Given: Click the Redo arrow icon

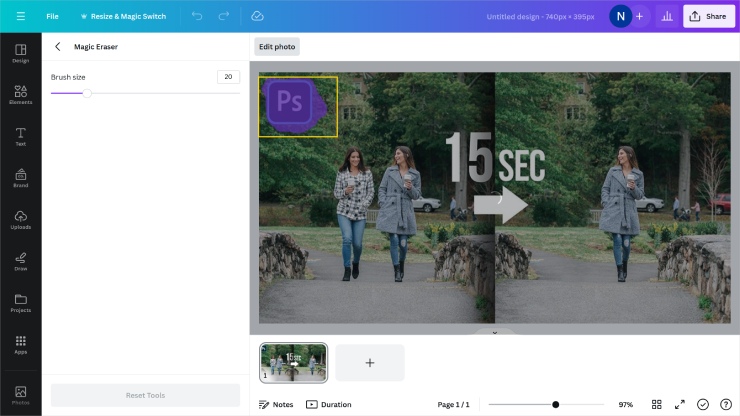Looking at the screenshot, I should [x=224, y=17].
